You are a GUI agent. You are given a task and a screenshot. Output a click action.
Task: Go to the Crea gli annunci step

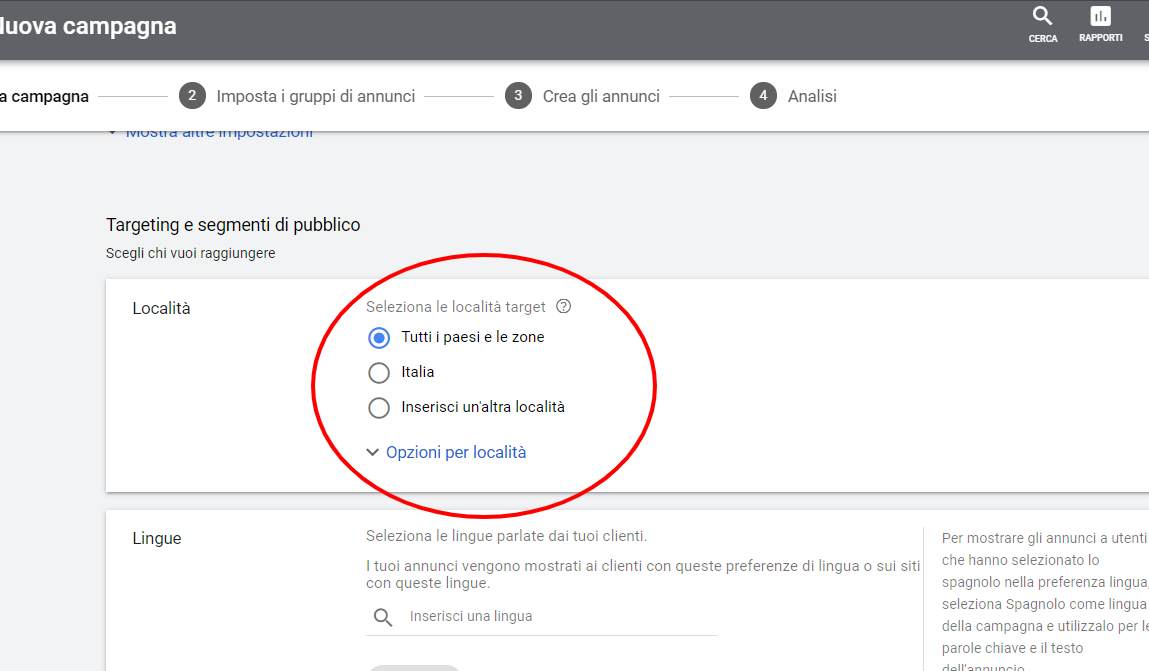(x=601, y=96)
